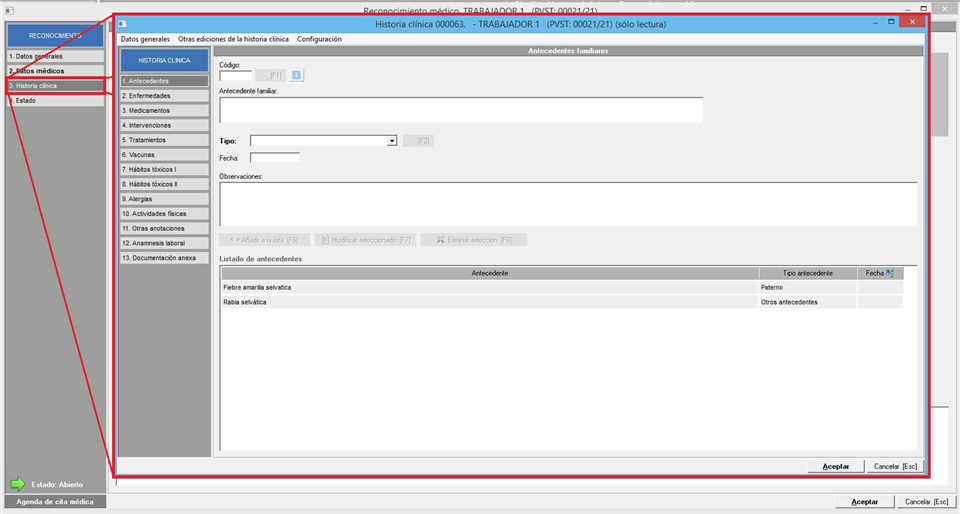Click Modificar seleccionado [F7]
The width and height of the screenshot is (960, 514).
pos(366,240)
